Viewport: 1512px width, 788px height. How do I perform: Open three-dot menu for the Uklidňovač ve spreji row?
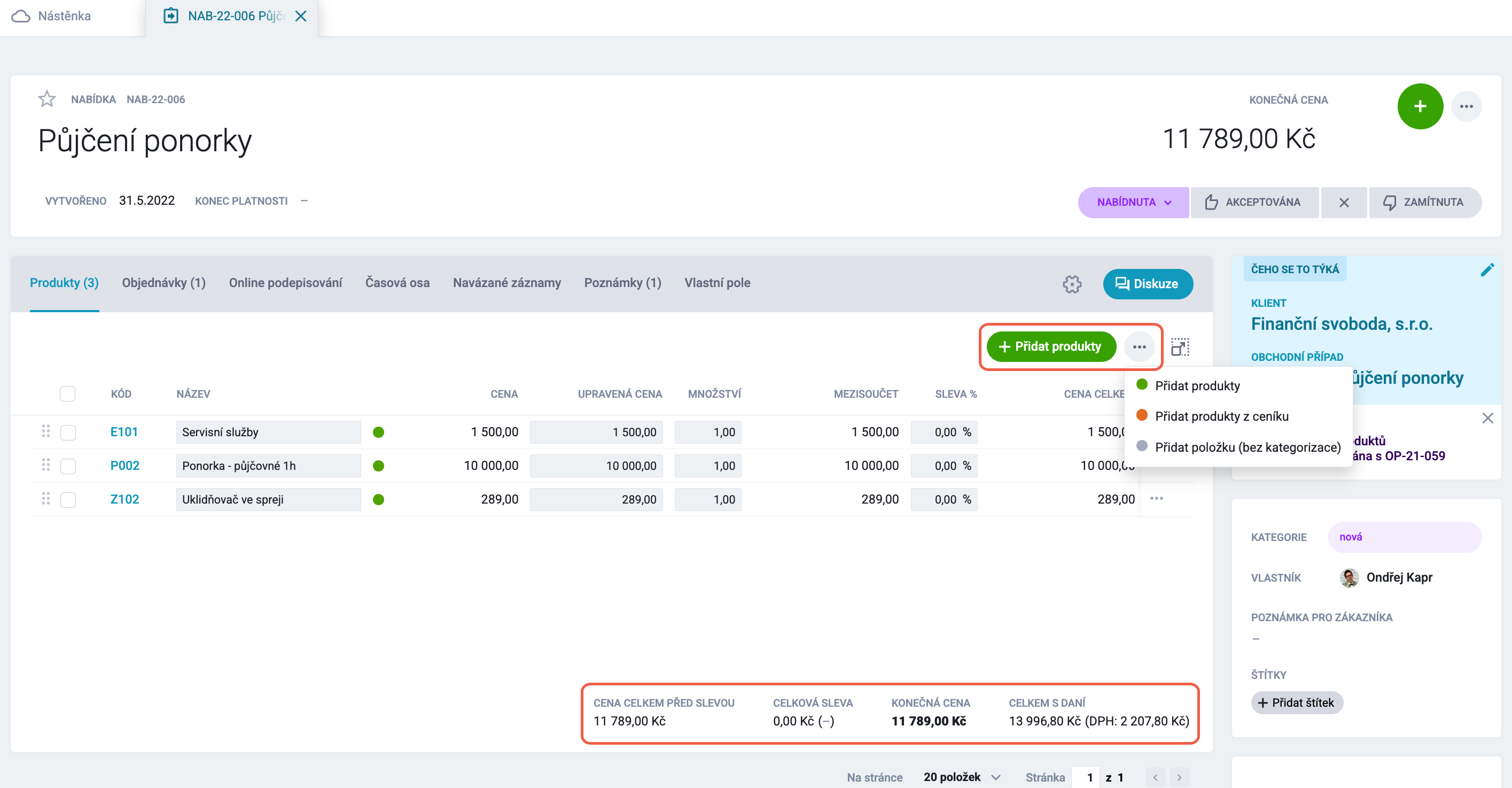tap(1156, 499)
